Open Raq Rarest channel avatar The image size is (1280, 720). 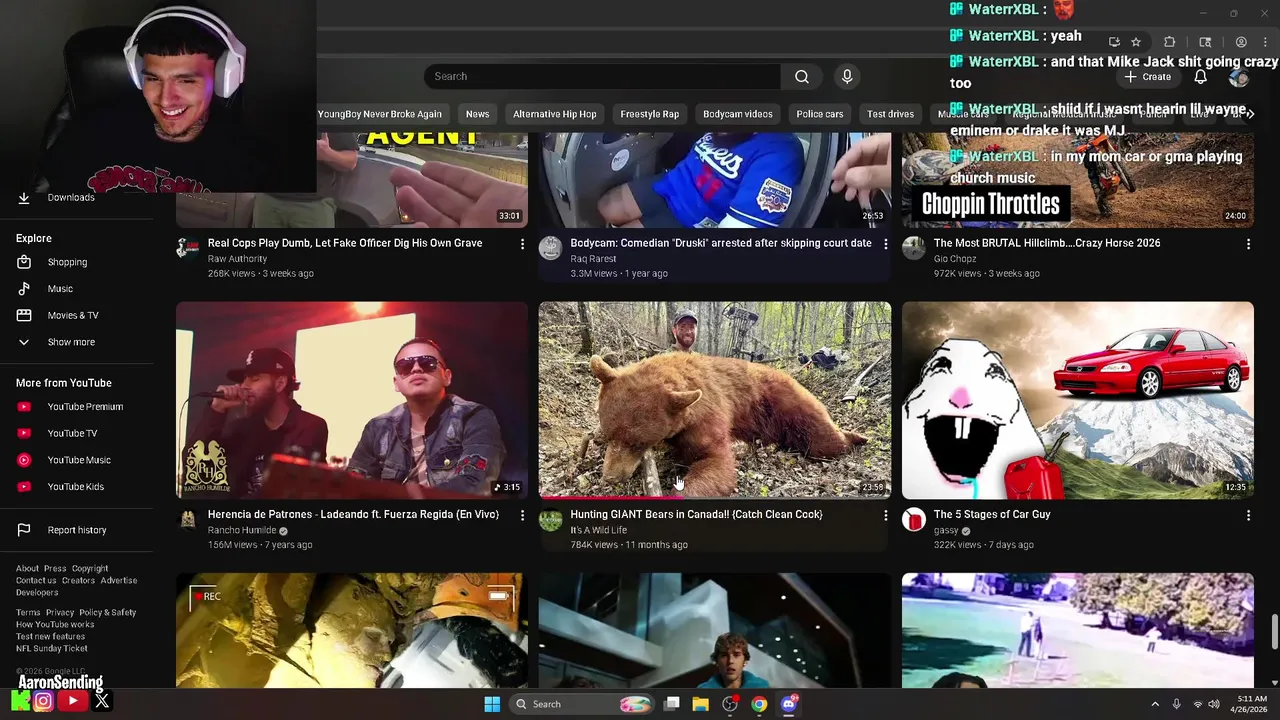[x=551, y=248]
